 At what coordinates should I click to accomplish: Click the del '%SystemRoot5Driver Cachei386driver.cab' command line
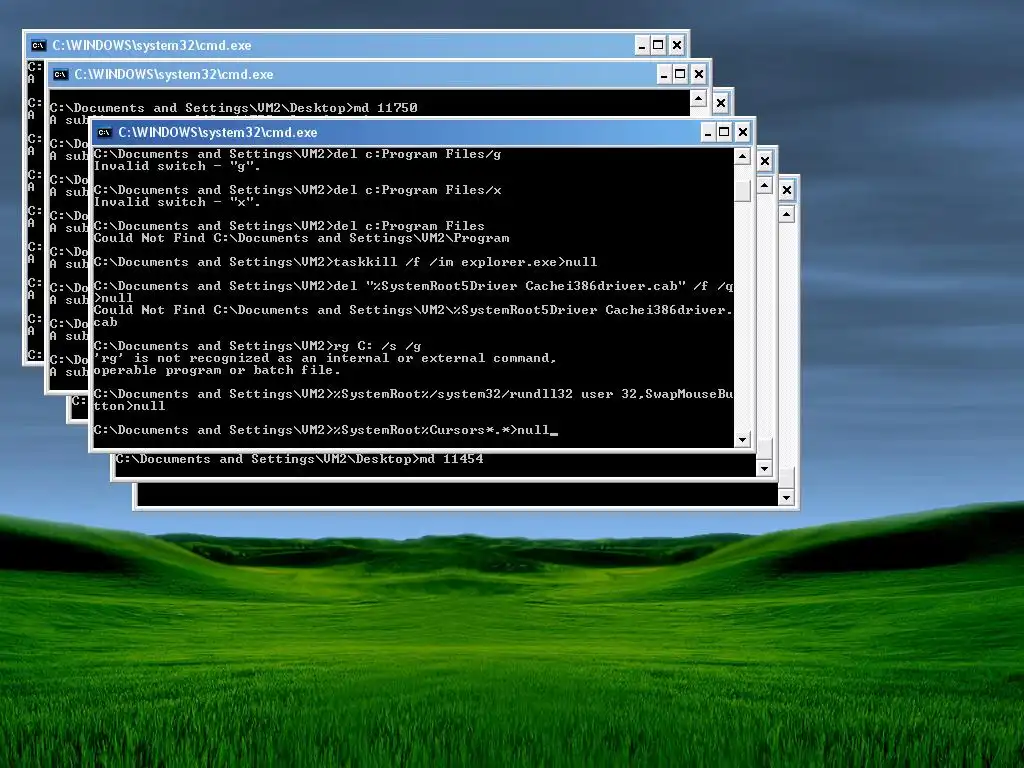tap(413, 292)
